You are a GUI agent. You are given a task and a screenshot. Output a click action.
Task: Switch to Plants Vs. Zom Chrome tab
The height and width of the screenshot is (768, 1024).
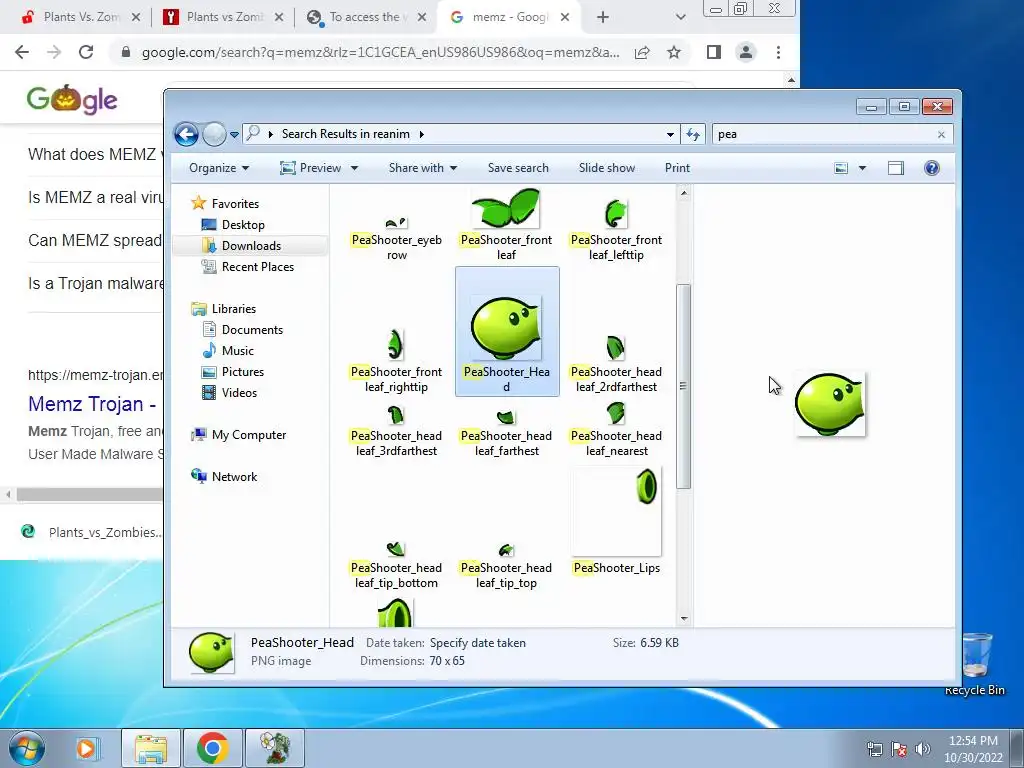[81, 17]
